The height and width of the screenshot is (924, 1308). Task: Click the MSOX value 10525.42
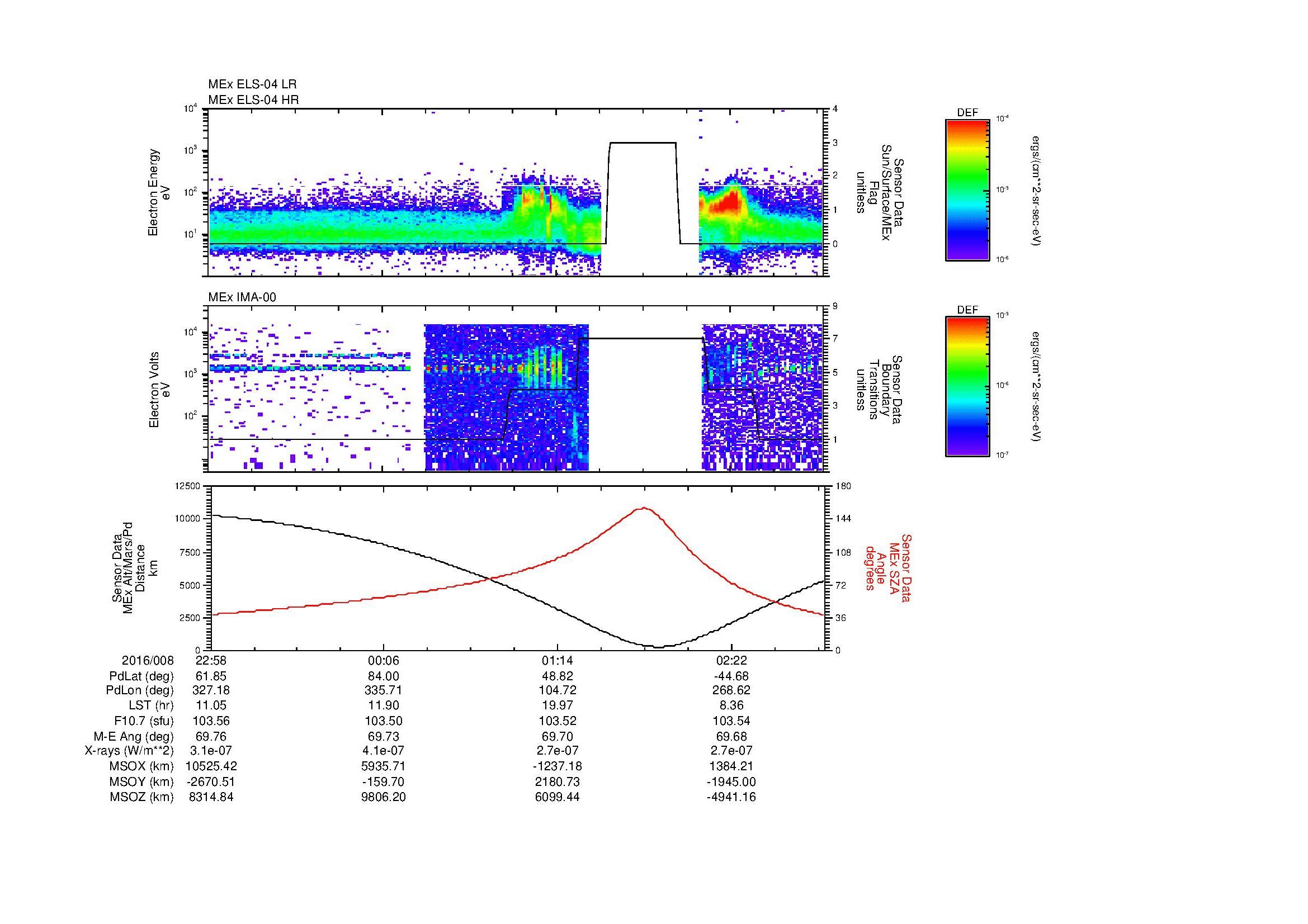(x=211, y=766)
